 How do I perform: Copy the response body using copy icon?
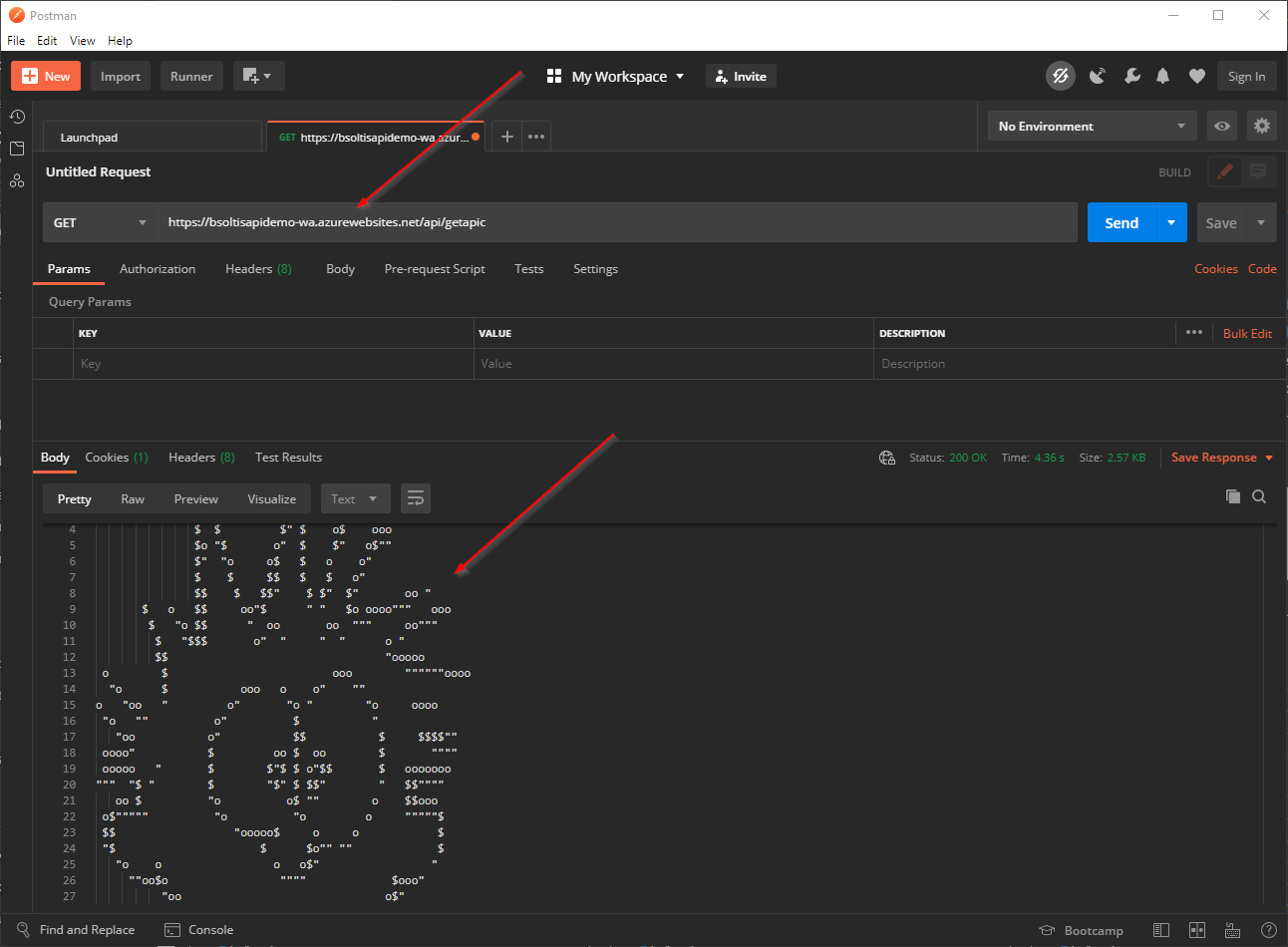[x=1233, y=496]
